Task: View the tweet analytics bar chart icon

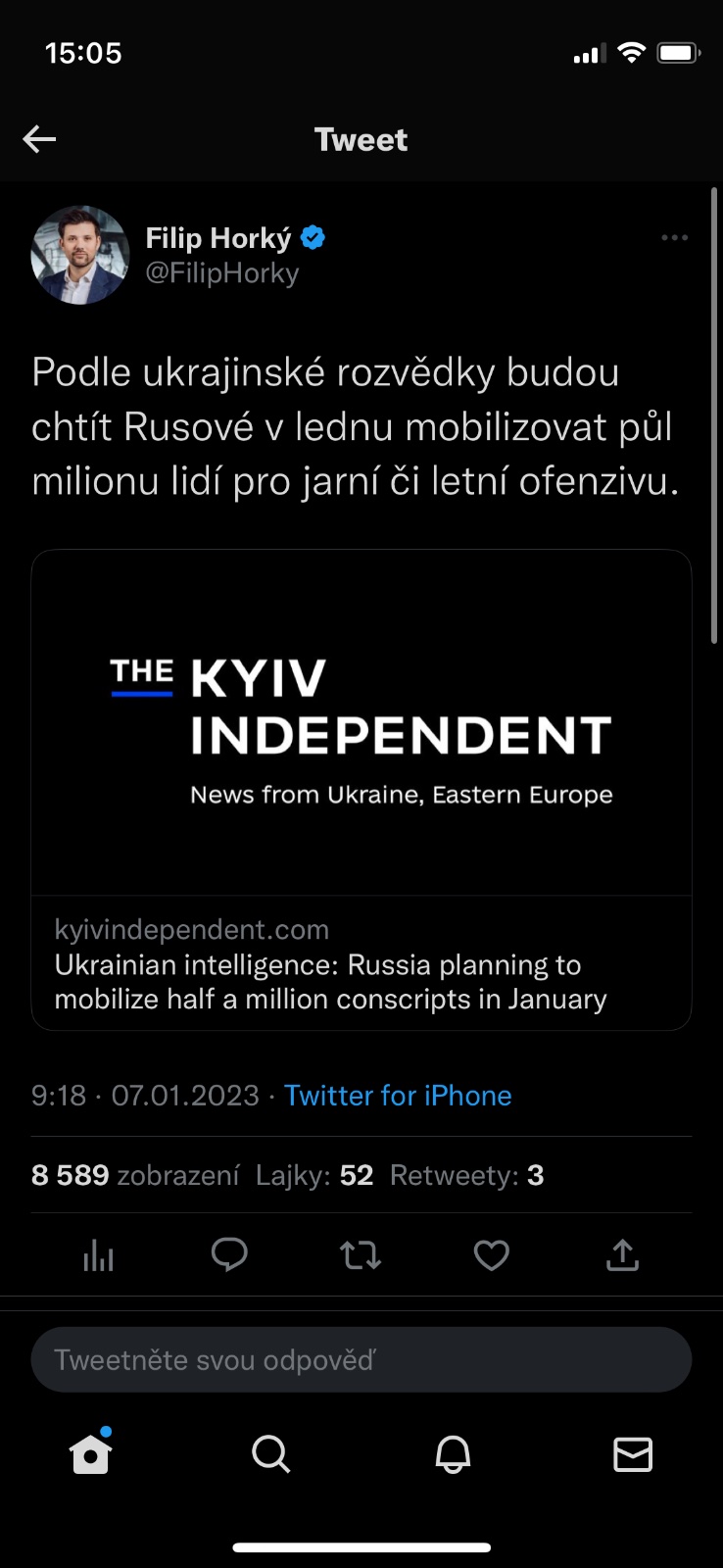Action: point(99,1254)
